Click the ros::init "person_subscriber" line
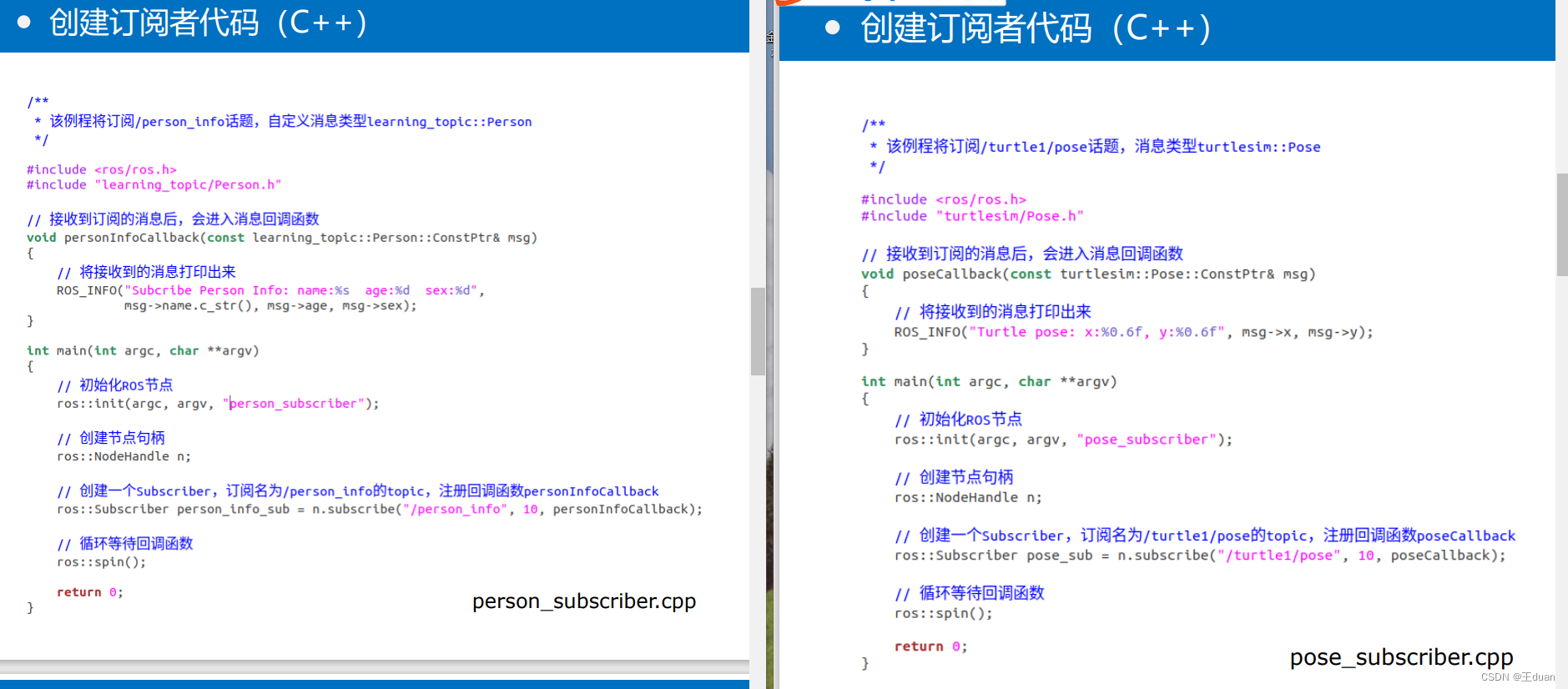The height and width of the screenshot is (689, 1568). coord(218,403)
